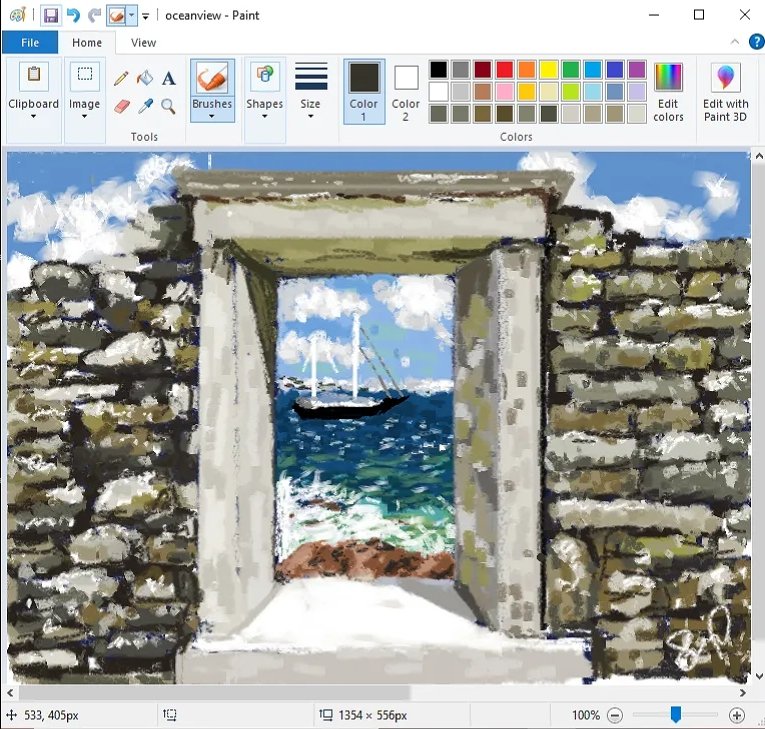
Task: Click the vertical scrollbar down arrow
Action: pos(759,676)
